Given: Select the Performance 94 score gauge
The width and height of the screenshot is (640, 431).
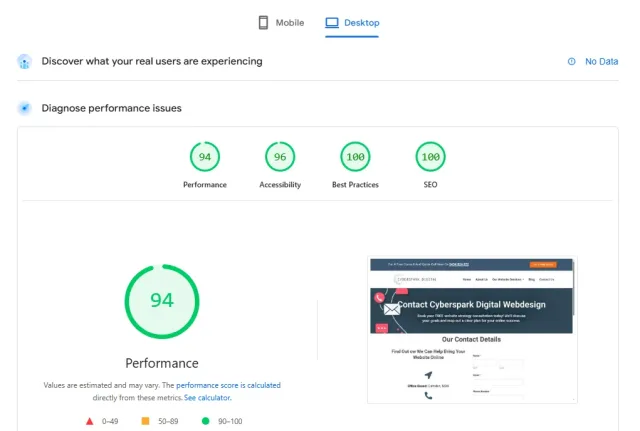Looking at the screenshot, I should pos(205,157).
